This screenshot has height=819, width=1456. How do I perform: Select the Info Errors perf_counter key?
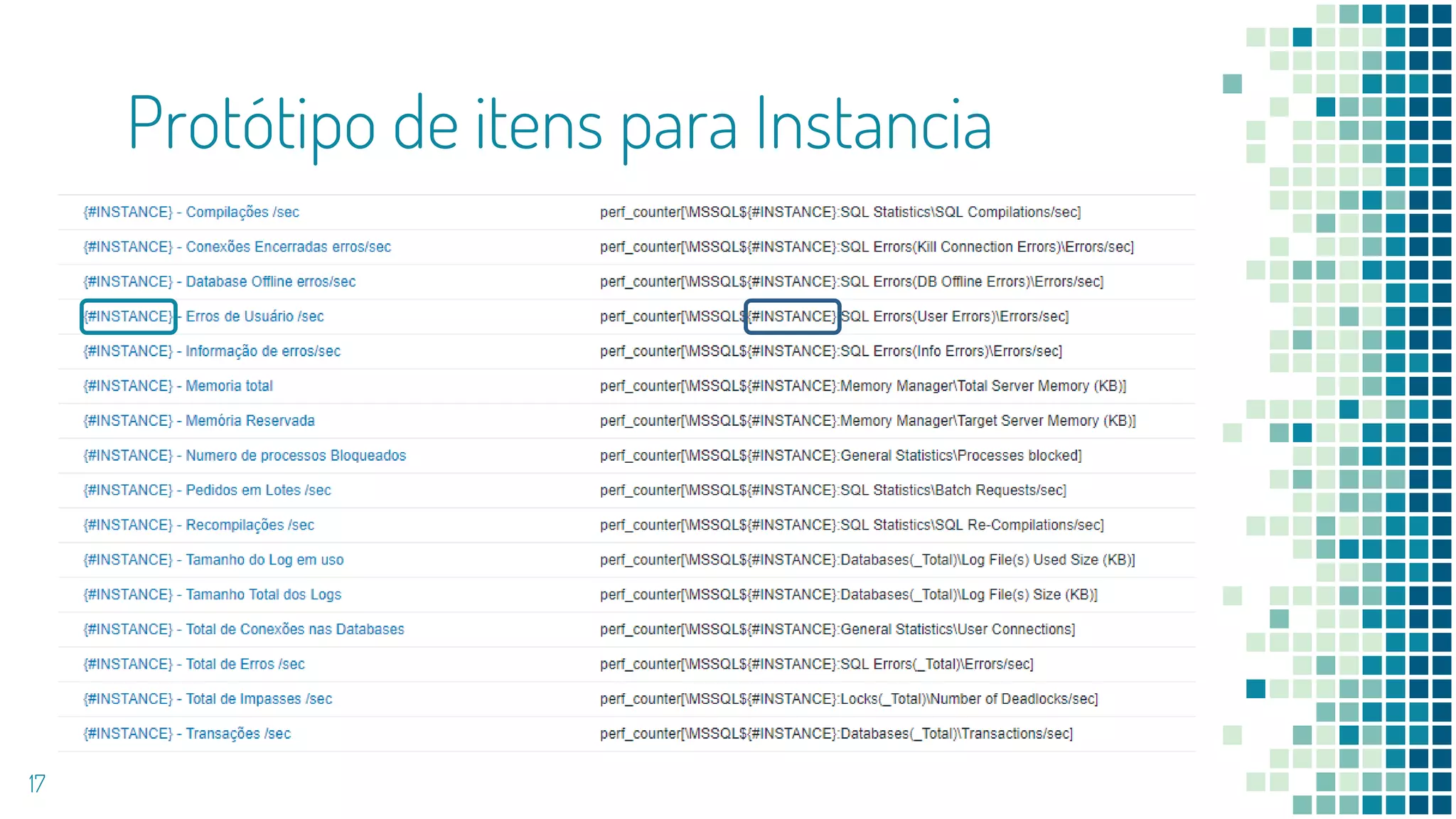click(831, 351)
